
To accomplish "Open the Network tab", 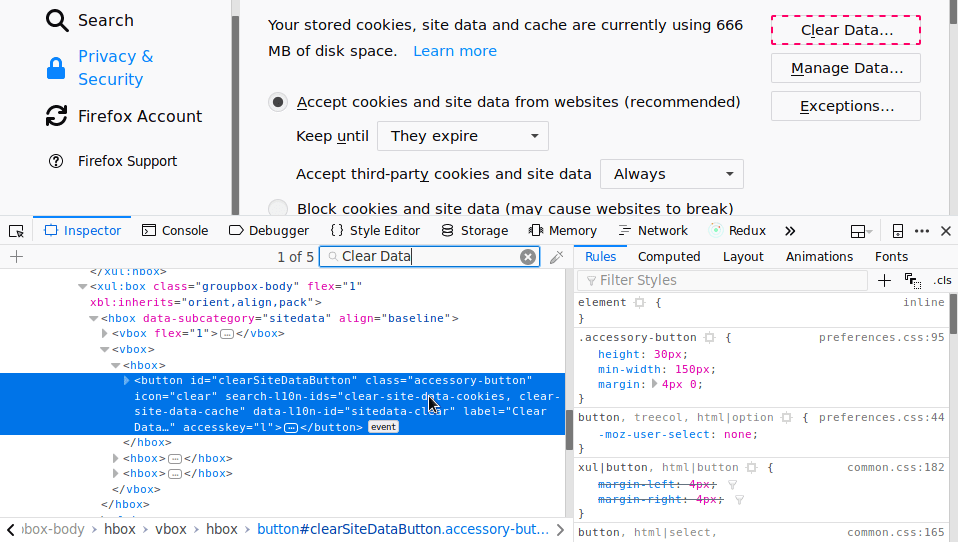I will (x=653, y=231).
